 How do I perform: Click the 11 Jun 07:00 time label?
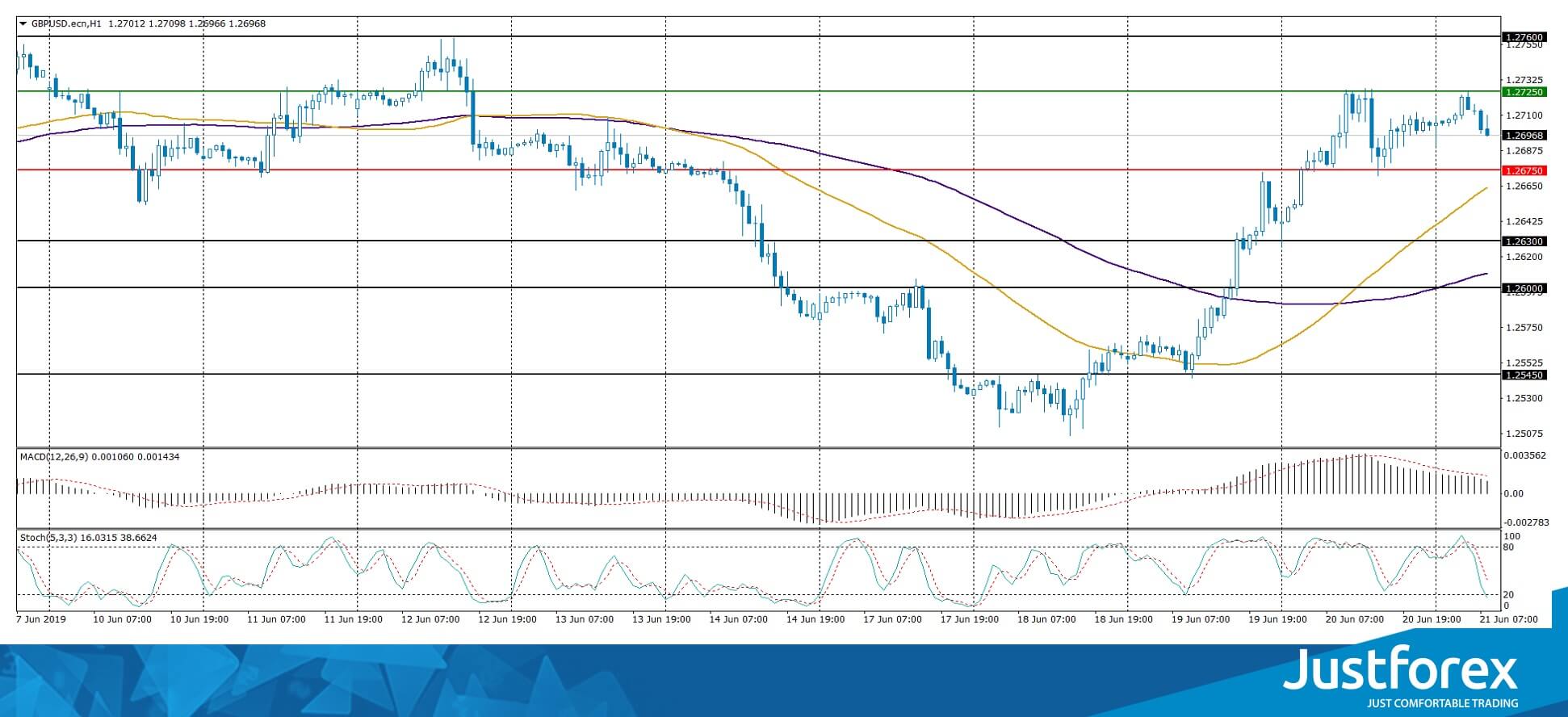point(276,619)
